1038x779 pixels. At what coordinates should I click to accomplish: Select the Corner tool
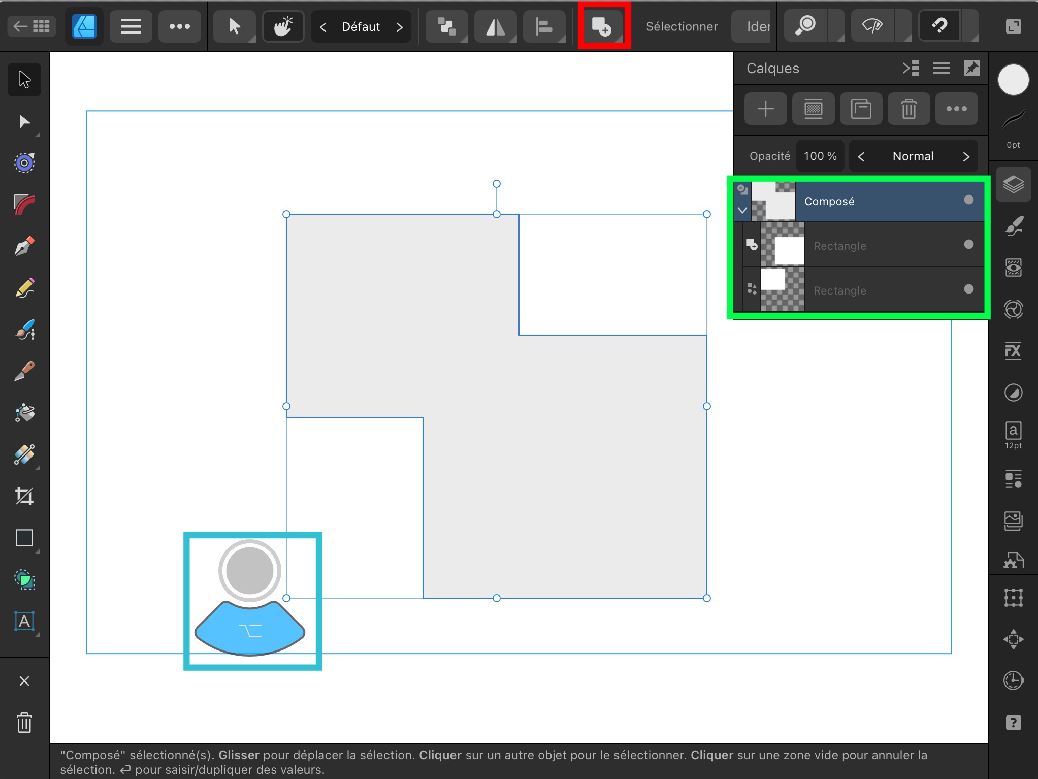[x=24, y=205]
